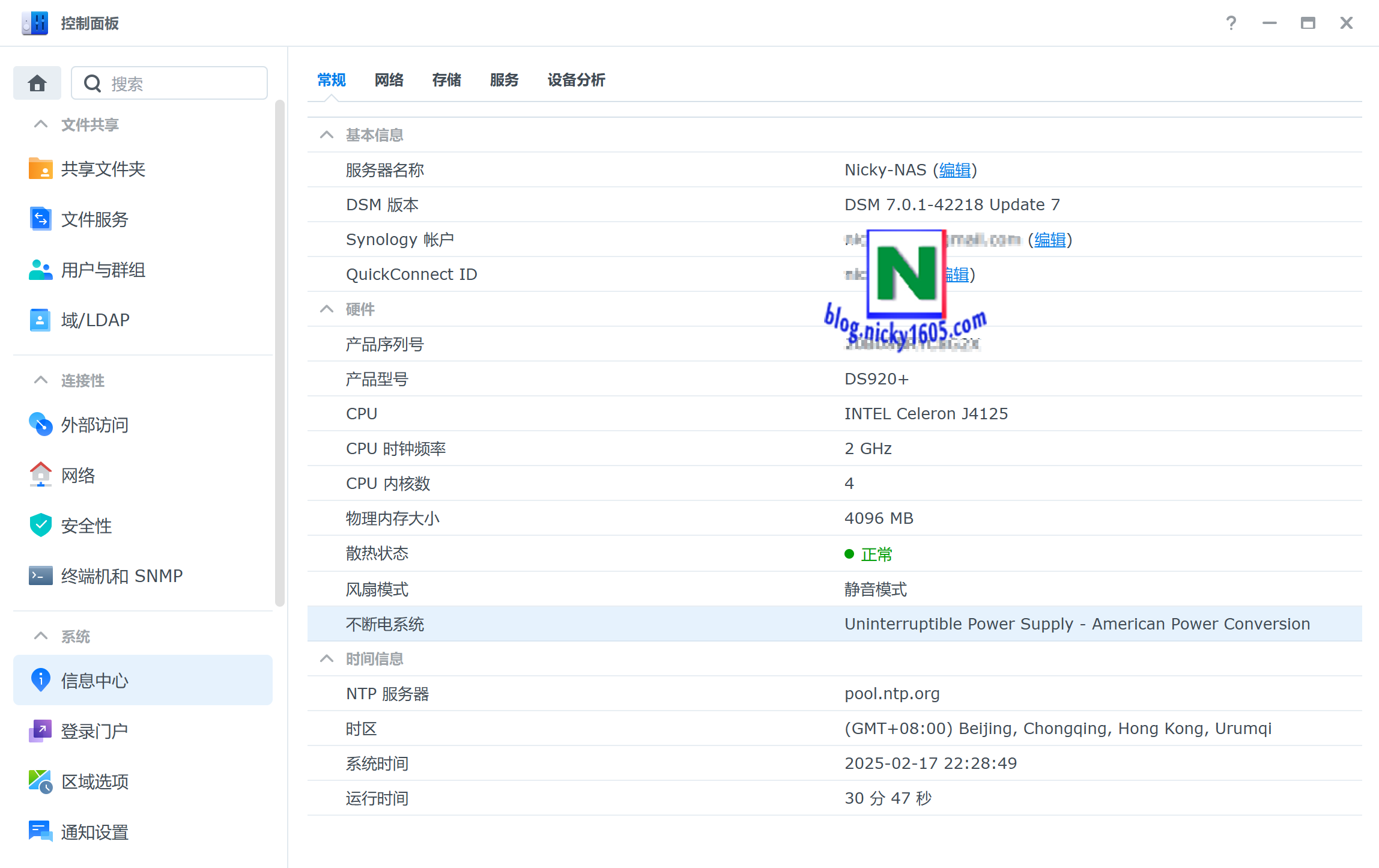The height and width of the screenshot is (868, 1379).
Task: Collapse the 时间信息 section
Action: coord(327,659)
